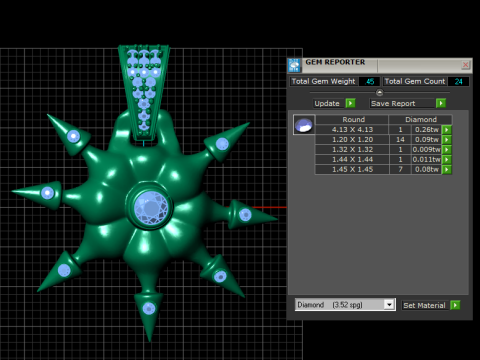
Task: Click the green arrow for 0.011tw row
Action: [447, 160]
